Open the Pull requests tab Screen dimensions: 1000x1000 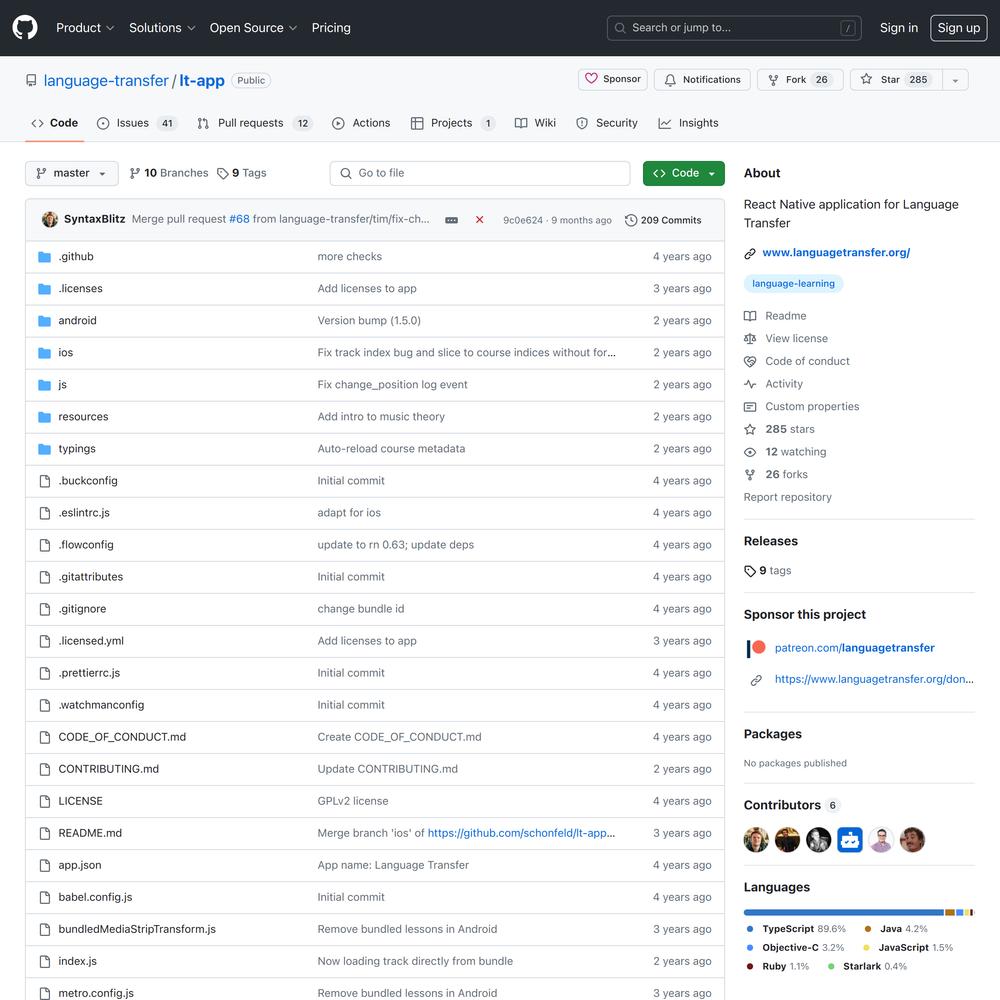click(x=254, y=122)
